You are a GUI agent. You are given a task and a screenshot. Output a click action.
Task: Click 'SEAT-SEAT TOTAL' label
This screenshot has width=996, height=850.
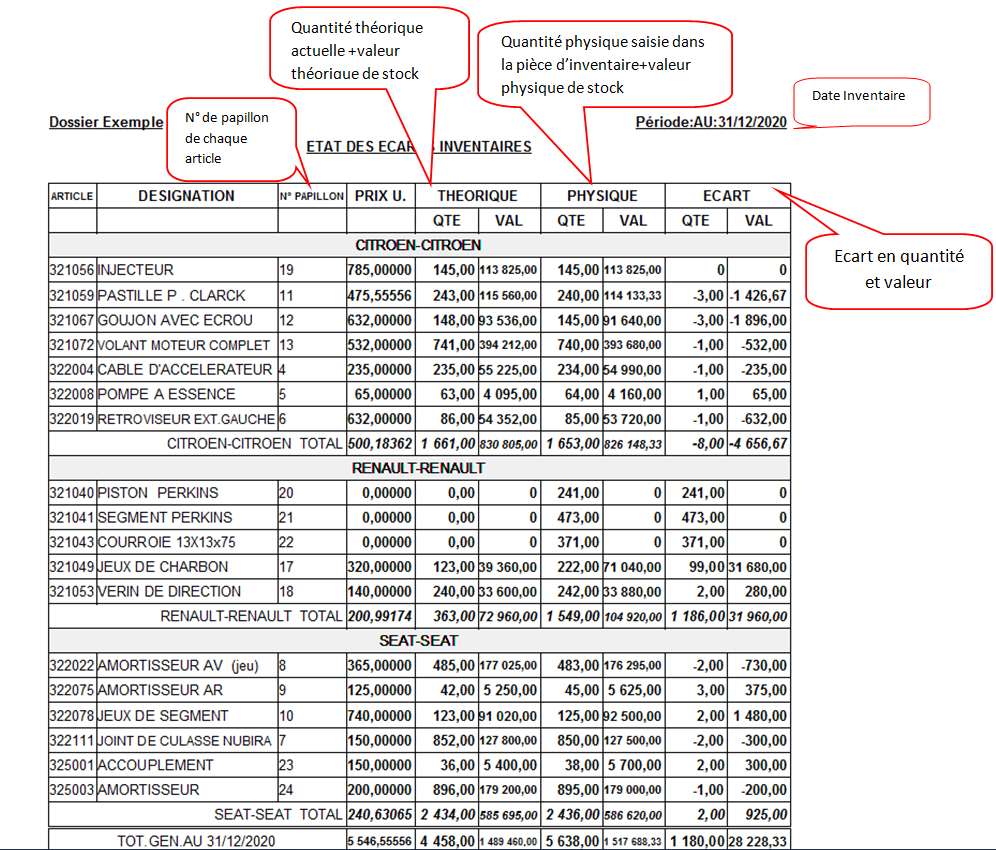[x=278, y=814]
